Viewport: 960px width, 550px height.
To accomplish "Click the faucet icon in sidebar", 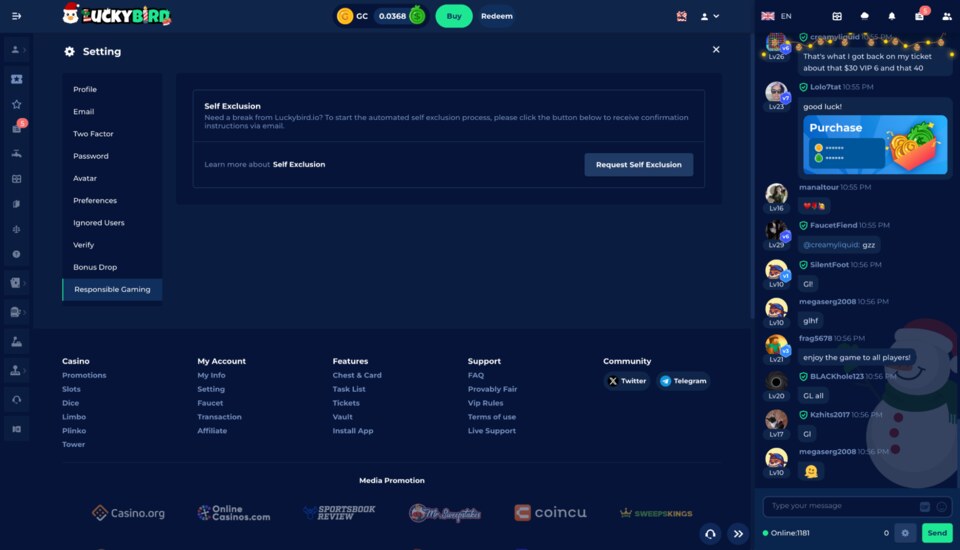I will 17,154.
